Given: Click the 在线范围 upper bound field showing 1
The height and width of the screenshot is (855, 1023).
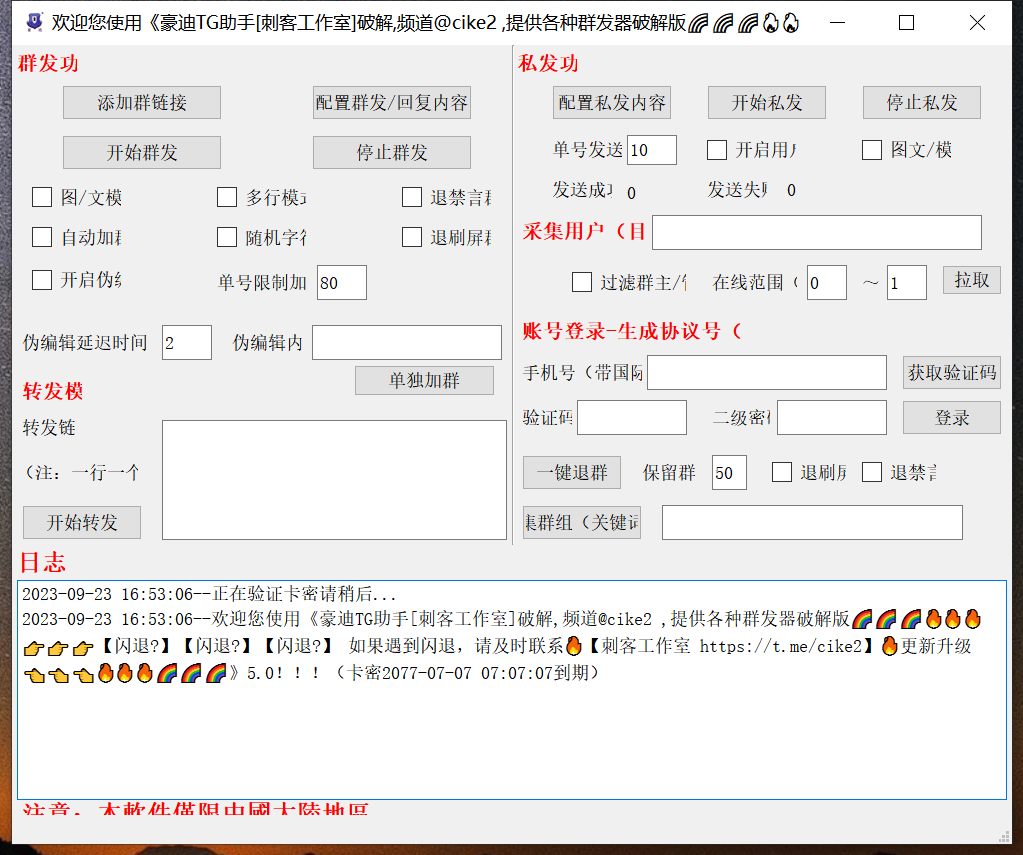Looking at the screenshot, I should [x=907, y=283].
